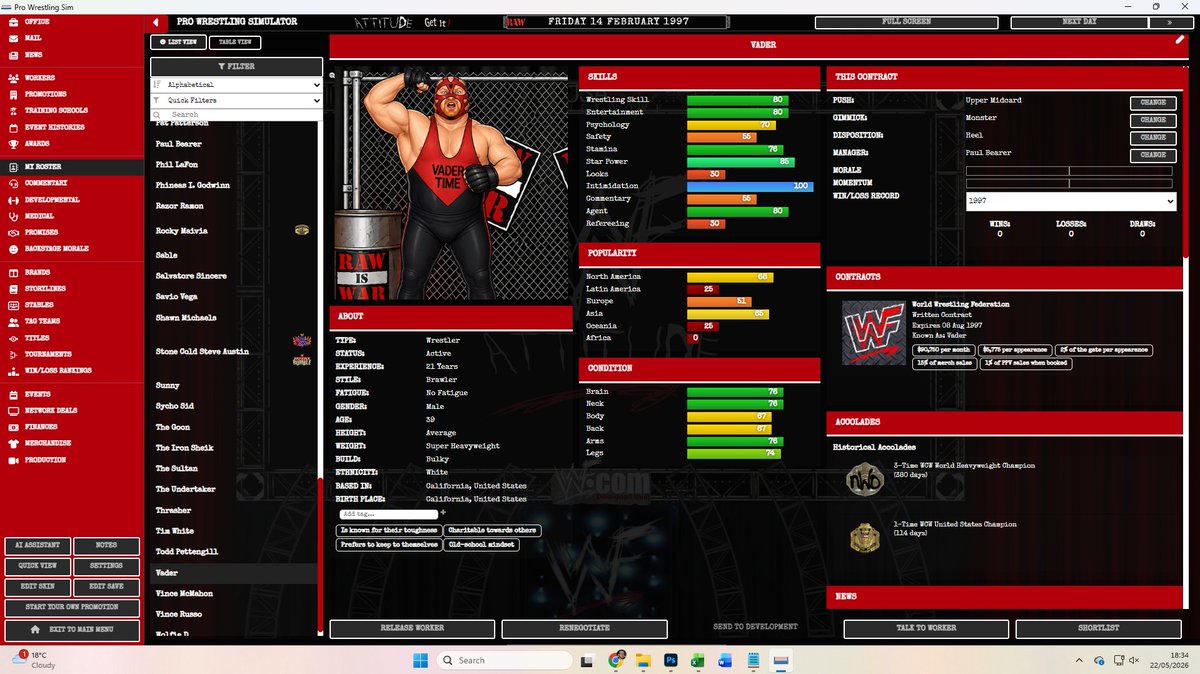This screenshot has height=674, width=1200.
Task: Open Developmental in the sidebar
Action: click(52, 200)
